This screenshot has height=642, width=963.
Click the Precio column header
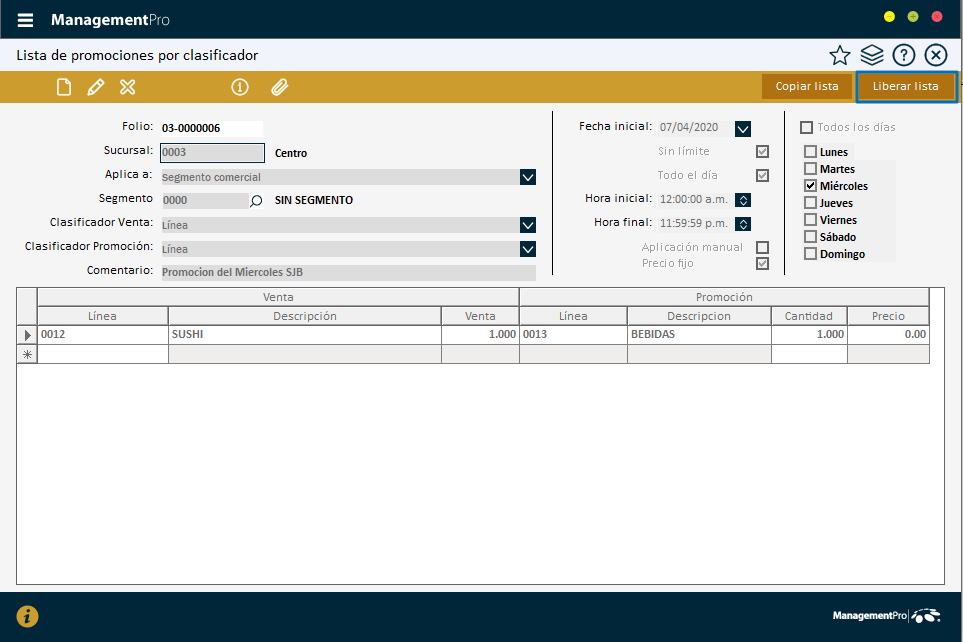pyautogui.click(x=888, y=316)
